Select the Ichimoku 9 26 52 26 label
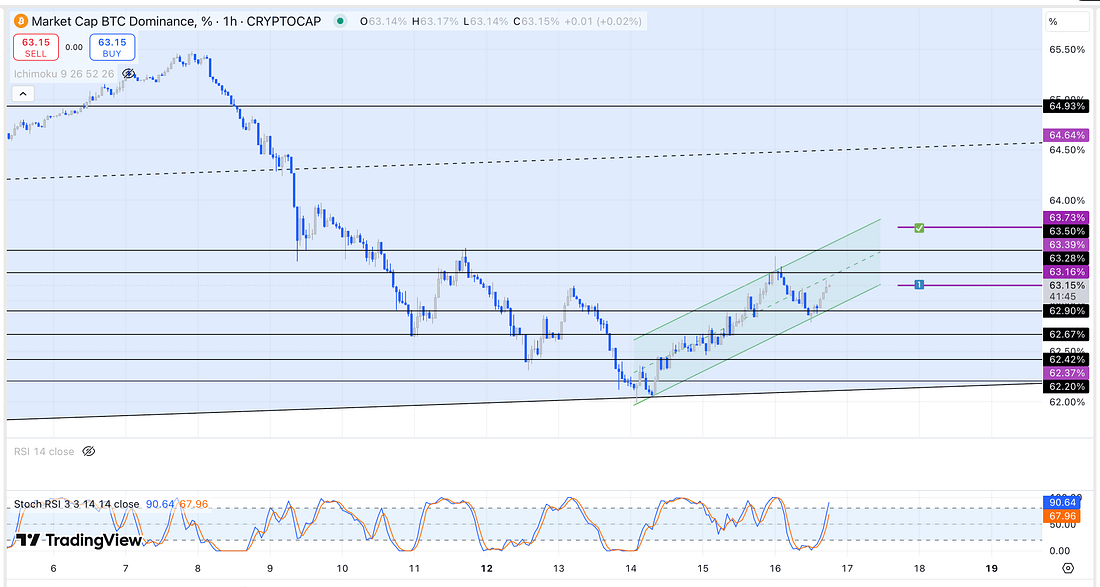 [x=65, y=73]
